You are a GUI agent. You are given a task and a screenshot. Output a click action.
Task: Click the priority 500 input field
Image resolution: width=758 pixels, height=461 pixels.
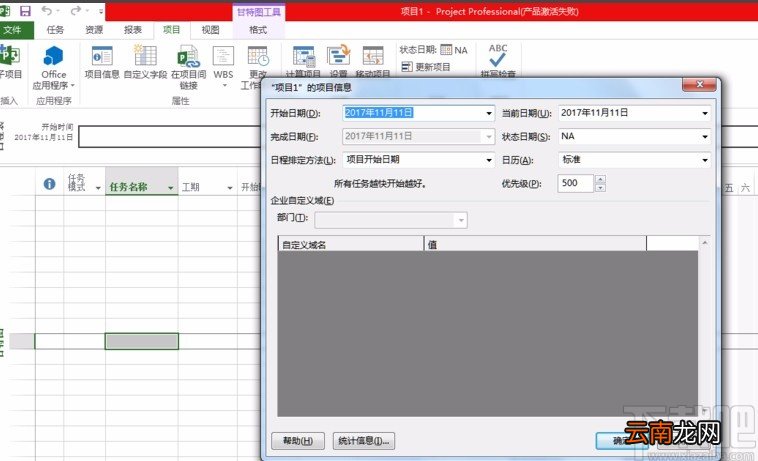click(575, 183)
